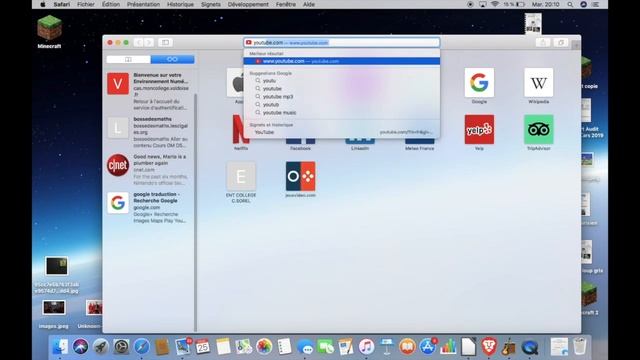The height and width of the screenshot is (360, 640).
Task: Click the Safari address bar field
Action: click(x=342, y=42)
